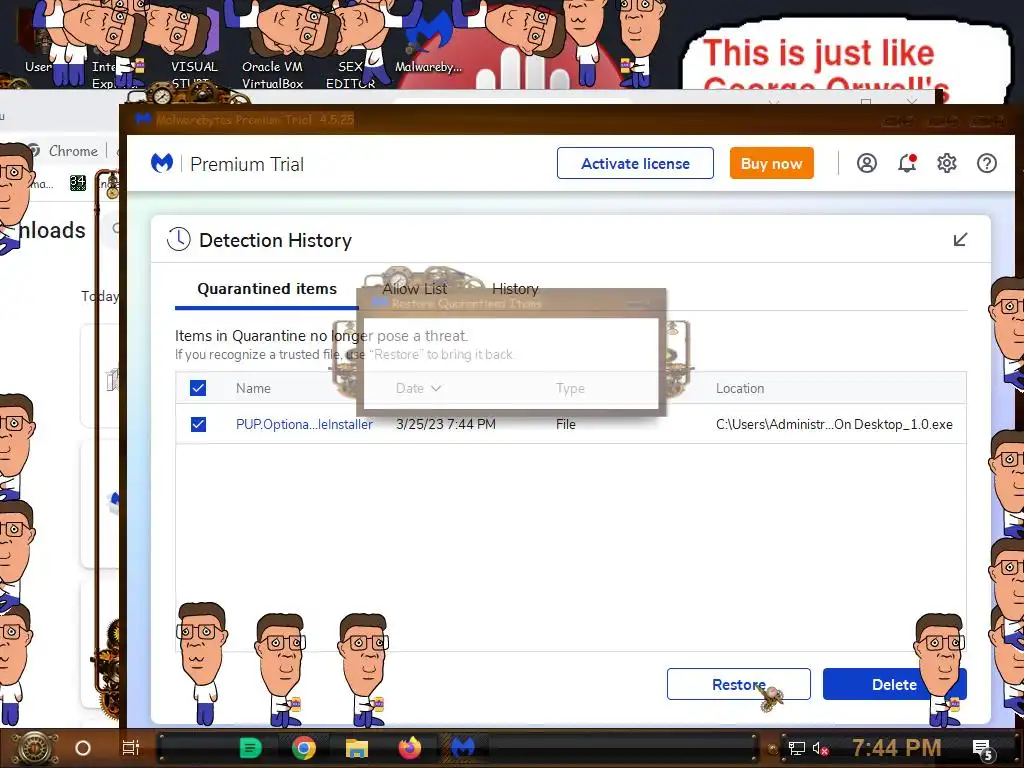Switch to the Quarantined items tab
This screenshot has width=1024, height=768.
pyautogui.click(x=267, y=289)
